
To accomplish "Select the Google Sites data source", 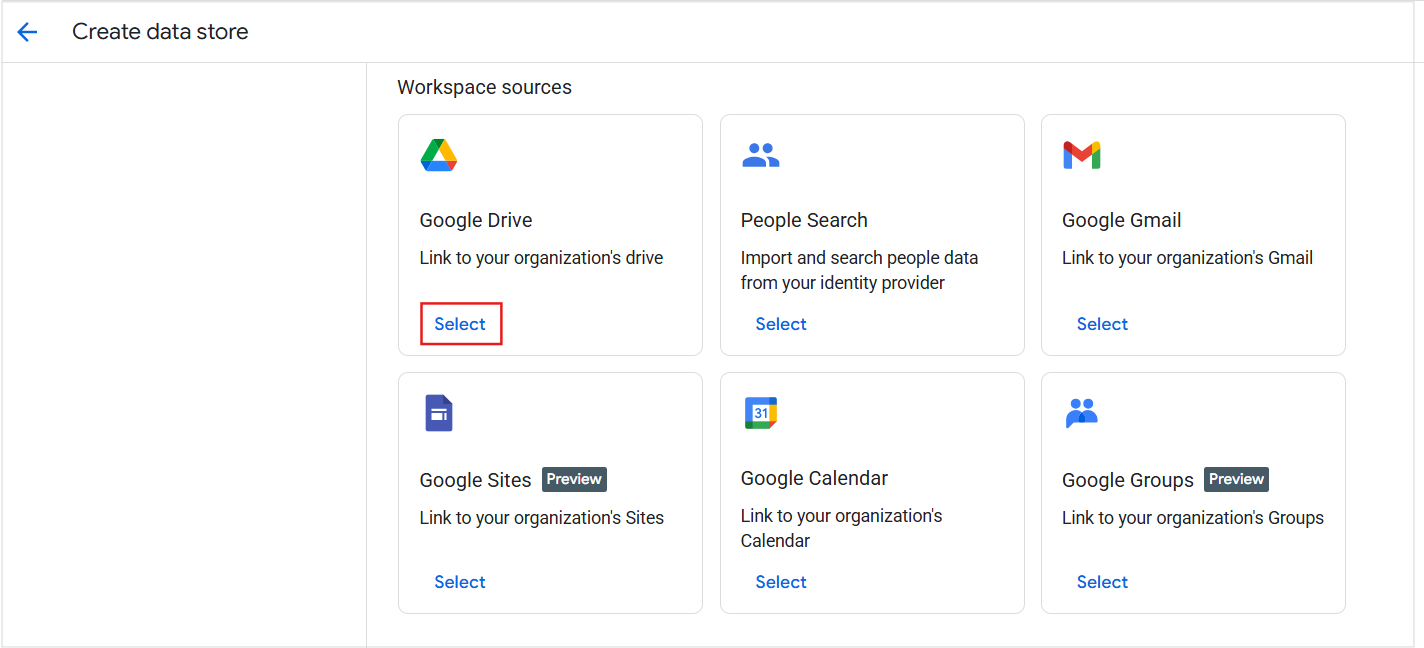I will tap(460, 581).
